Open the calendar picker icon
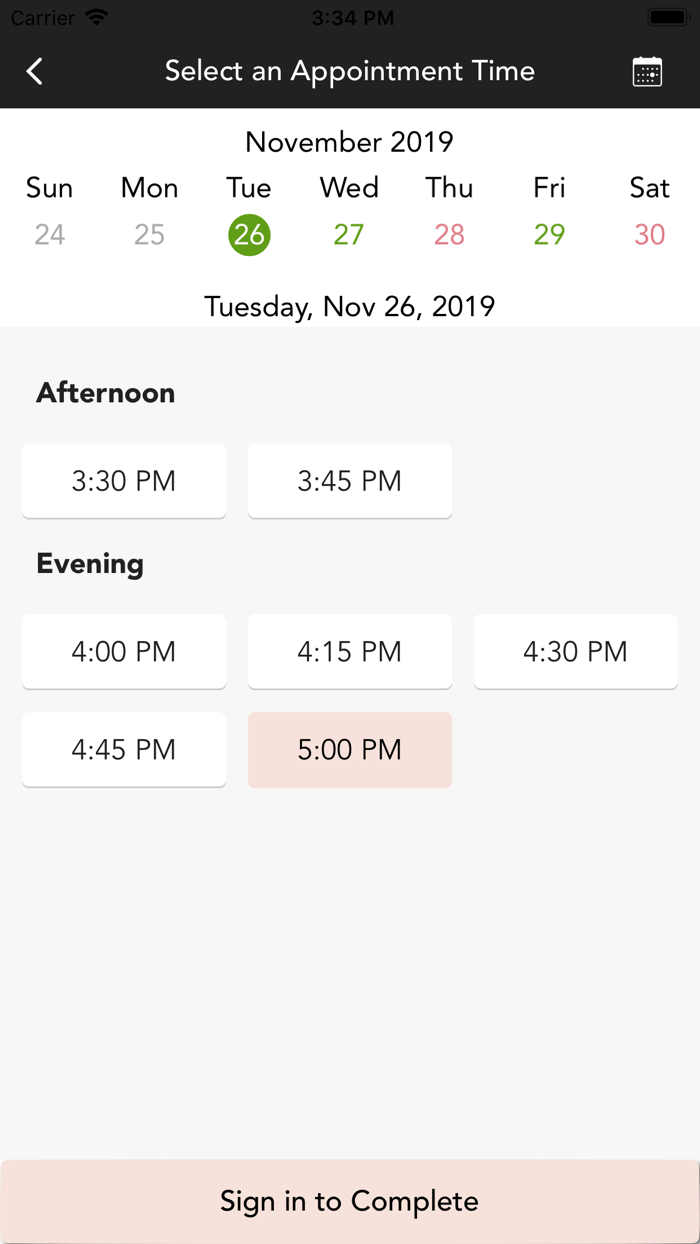Screen dimensions: 700x1244 647,71
